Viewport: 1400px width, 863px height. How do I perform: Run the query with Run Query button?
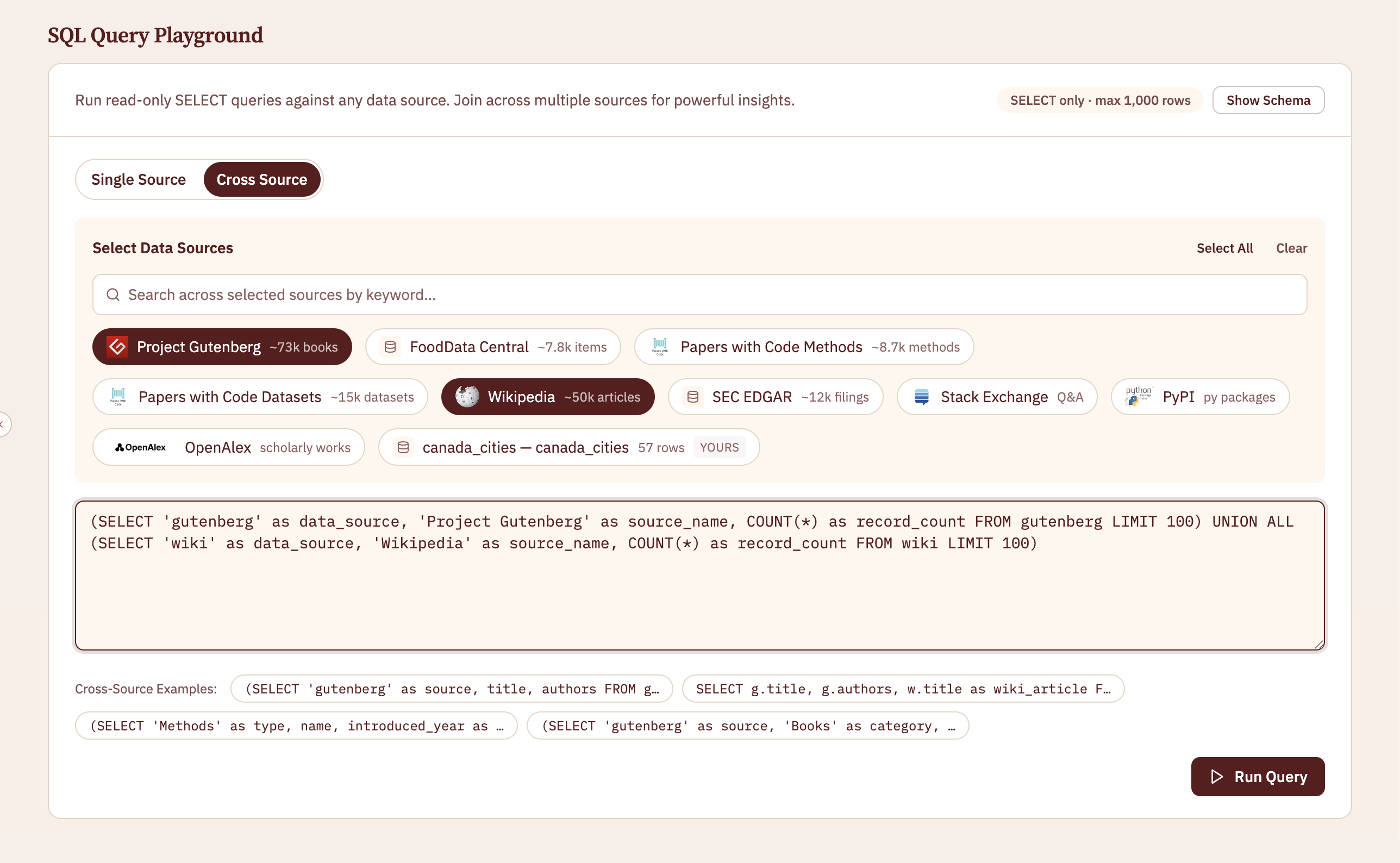1258,777
